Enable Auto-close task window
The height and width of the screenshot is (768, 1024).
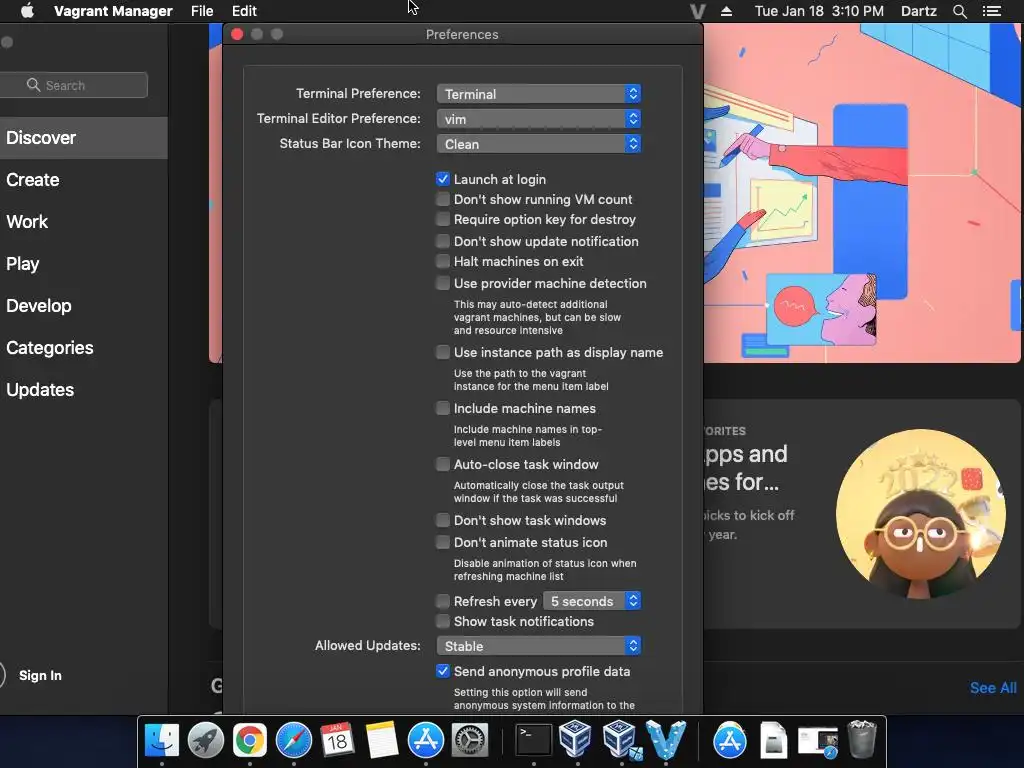point(443,464)
